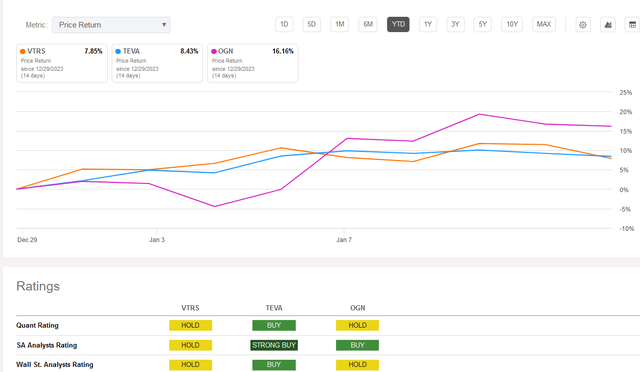Click the Jan 7 axis label
Screen dimensions: 640x372
(x=344, y=240)
